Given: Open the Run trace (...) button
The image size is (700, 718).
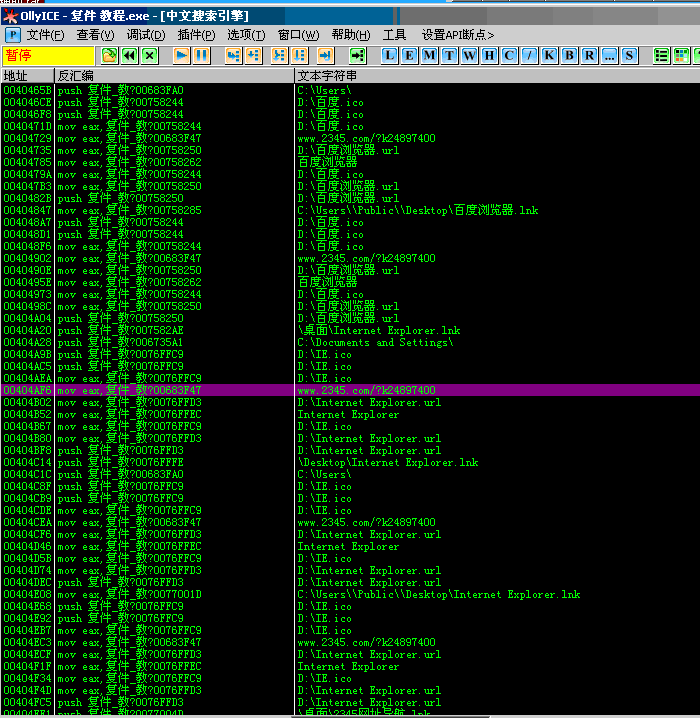Looking at the screenshot, I should click(609, 56).
